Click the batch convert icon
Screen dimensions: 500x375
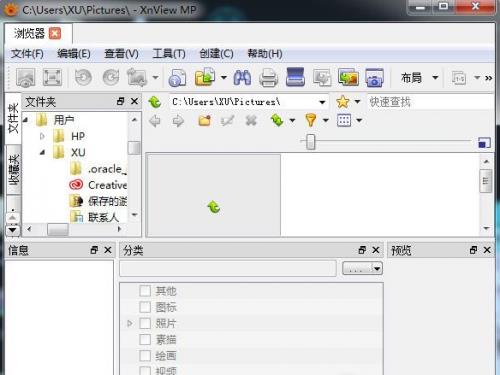[x=322, y=78]
